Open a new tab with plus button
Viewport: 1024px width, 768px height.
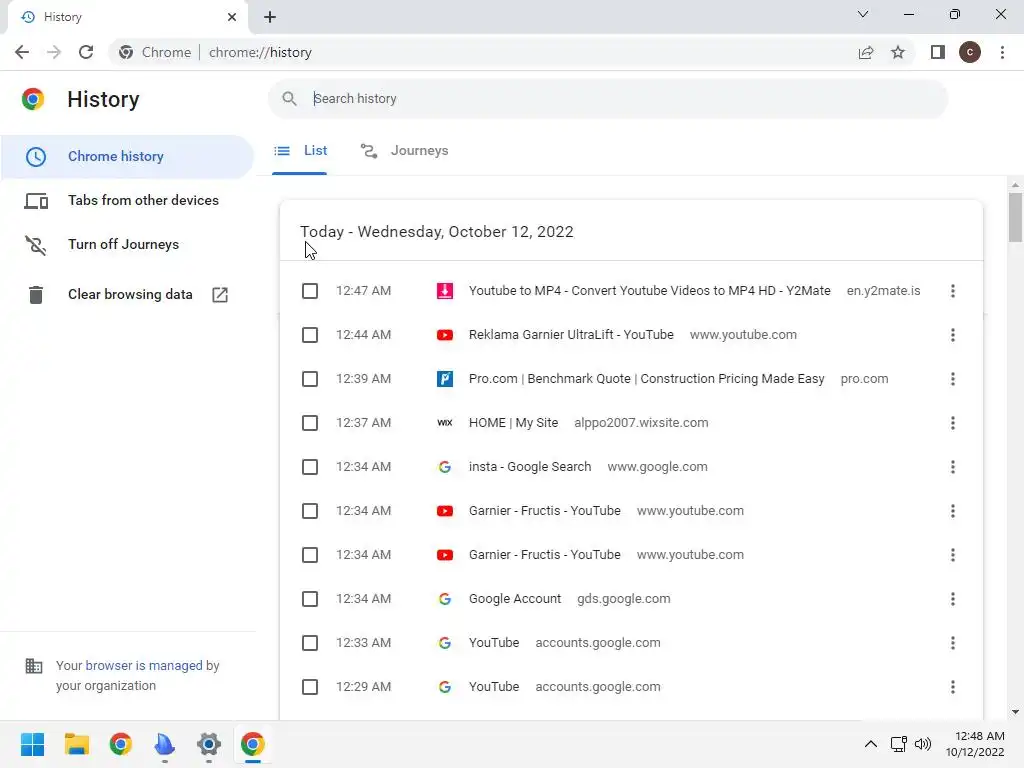(270, 17)
